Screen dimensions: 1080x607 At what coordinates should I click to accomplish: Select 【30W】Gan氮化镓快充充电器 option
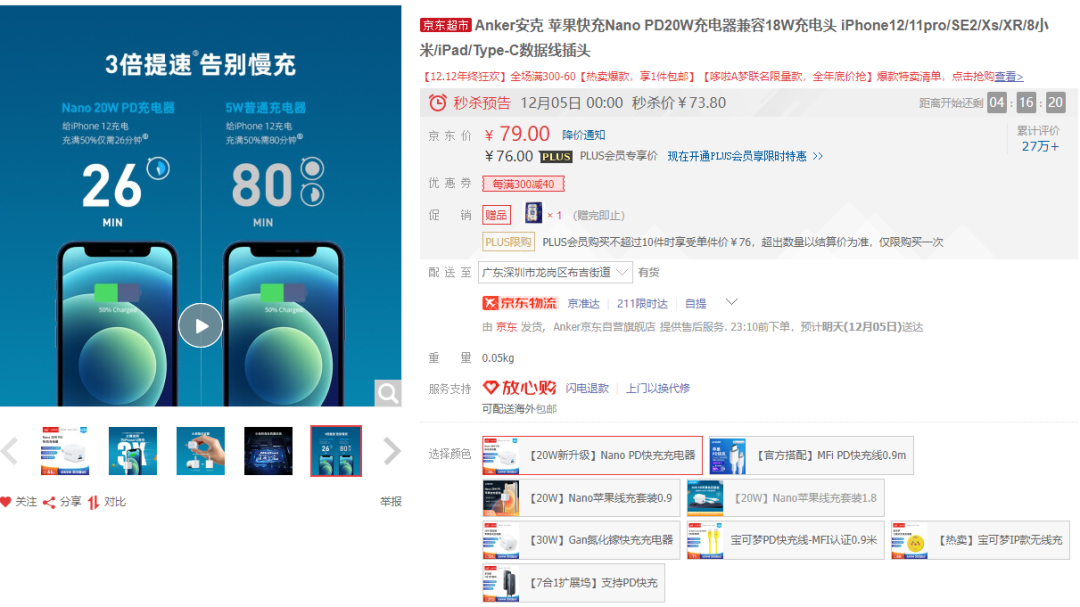pyautogui.click(x=581, y=540)
